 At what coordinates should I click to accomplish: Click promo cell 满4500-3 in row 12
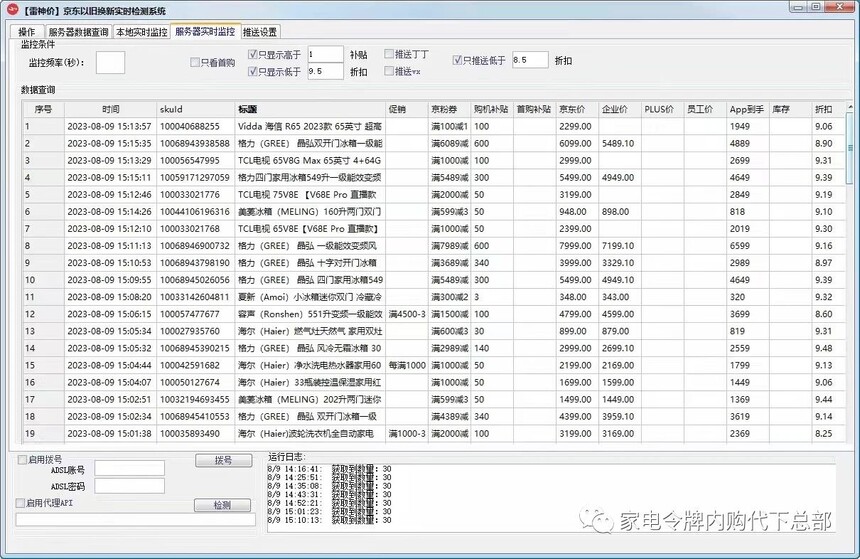(407, 314)
